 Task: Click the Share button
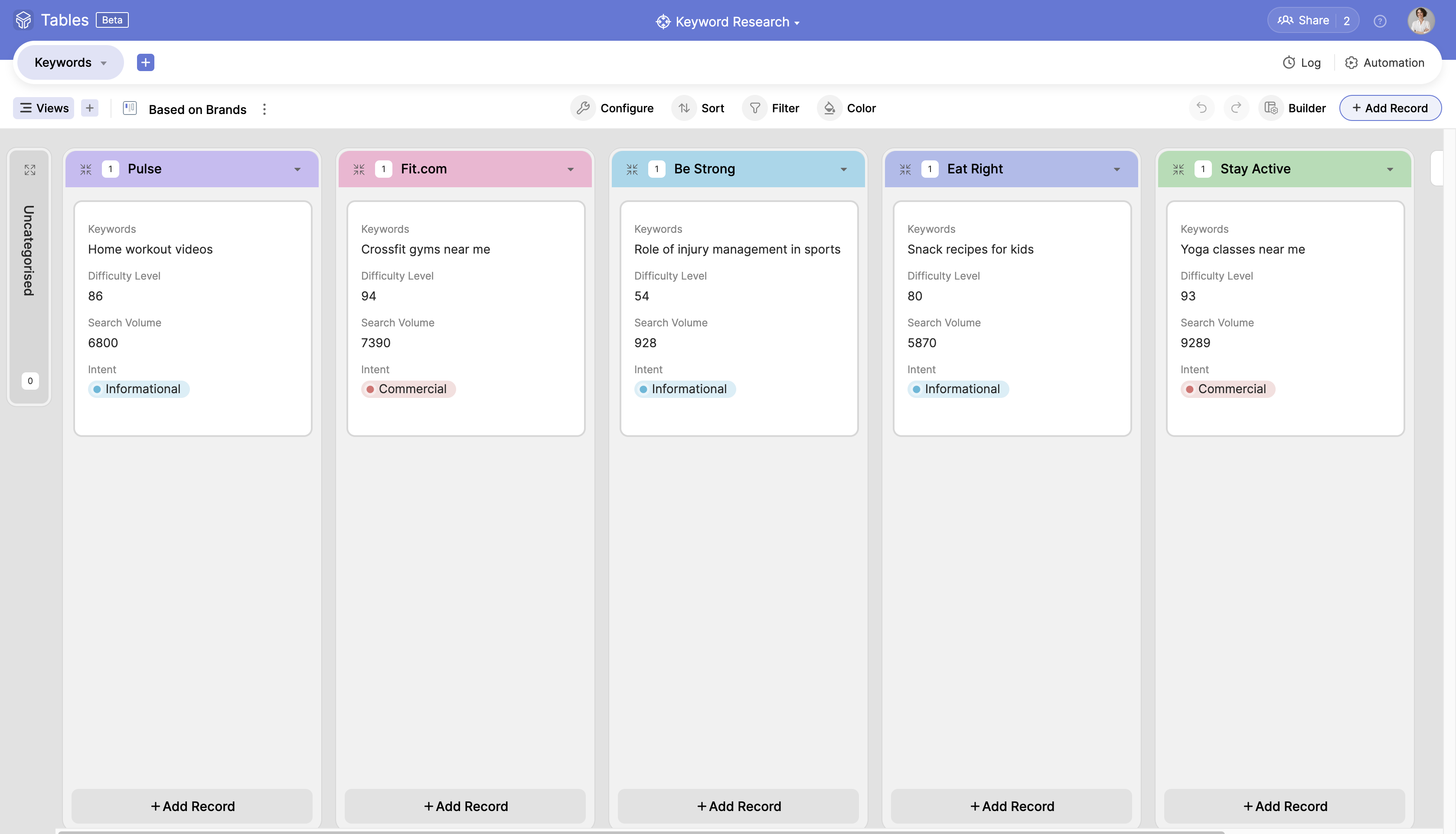pos(1303,21)
